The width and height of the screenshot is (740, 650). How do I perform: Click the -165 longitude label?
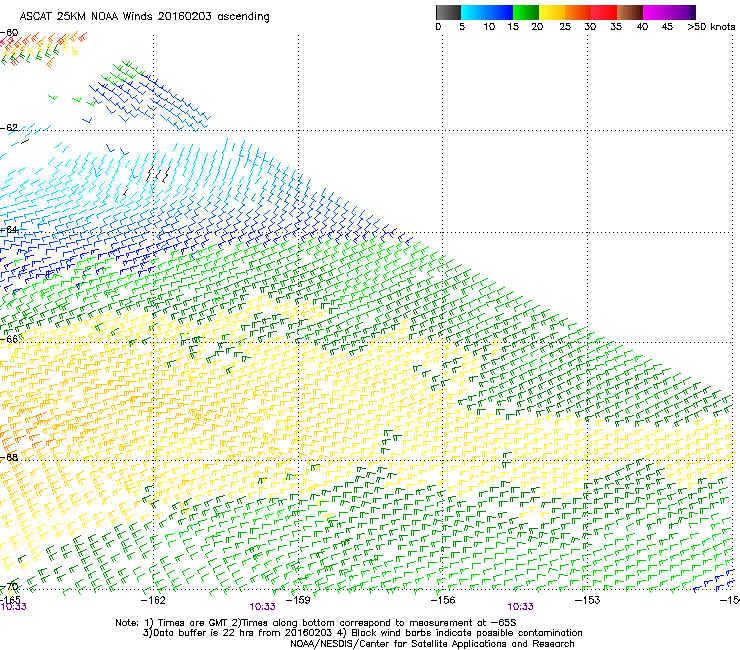pyautogui.click(x=10, y=600)
